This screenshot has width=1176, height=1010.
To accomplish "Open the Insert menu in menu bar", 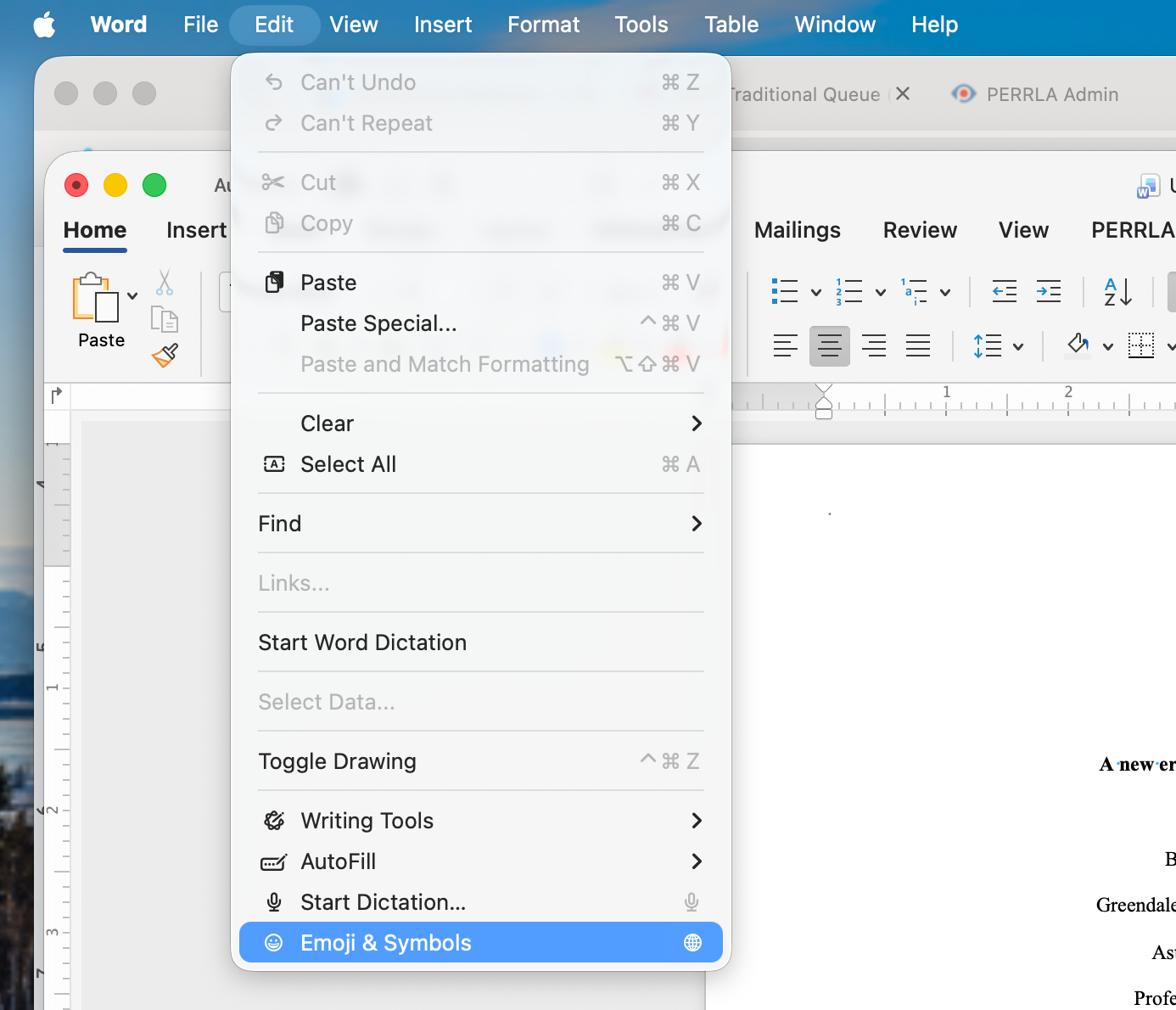I will click(443, 25).
